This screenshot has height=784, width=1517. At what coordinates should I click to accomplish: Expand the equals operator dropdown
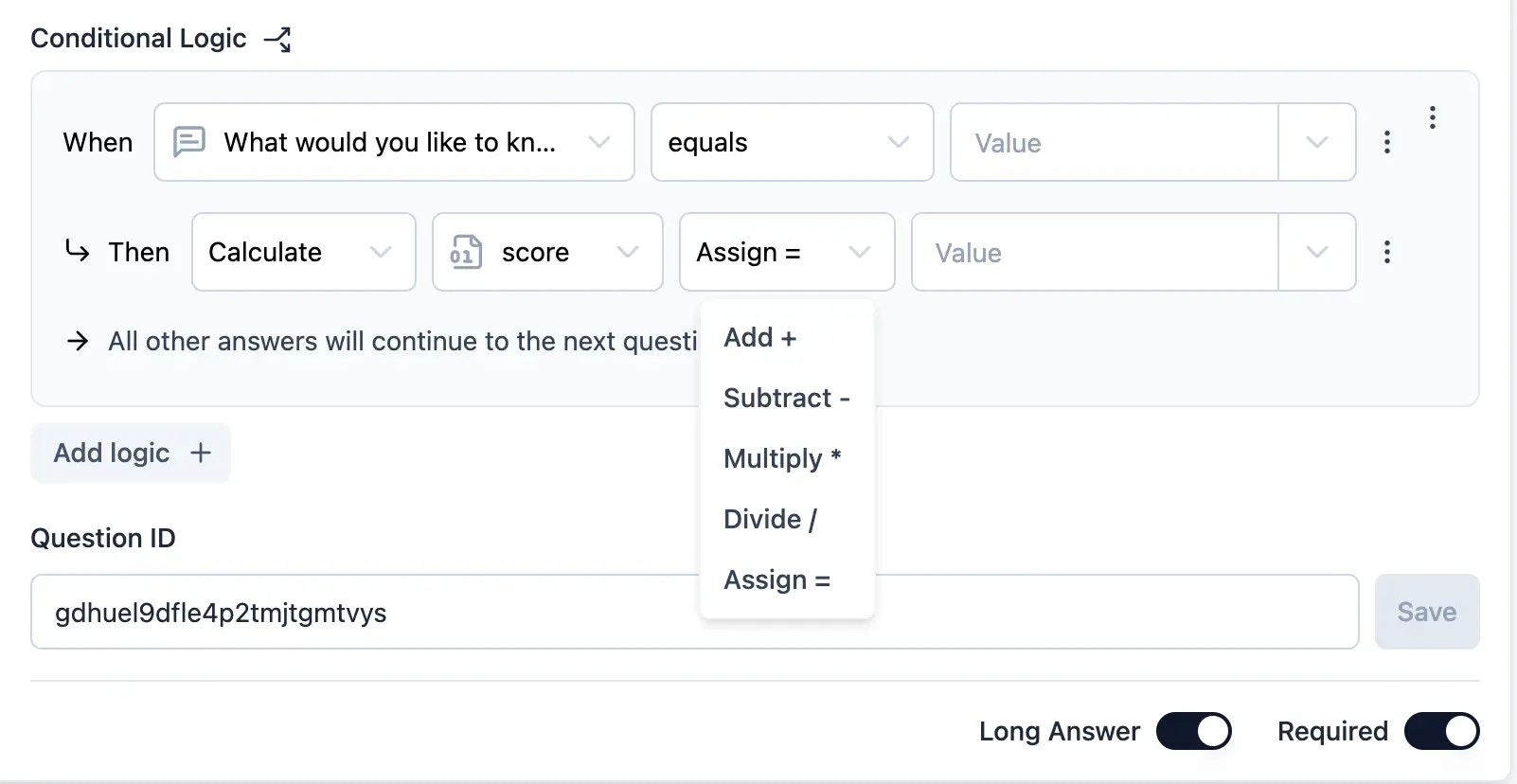[792, 142]
